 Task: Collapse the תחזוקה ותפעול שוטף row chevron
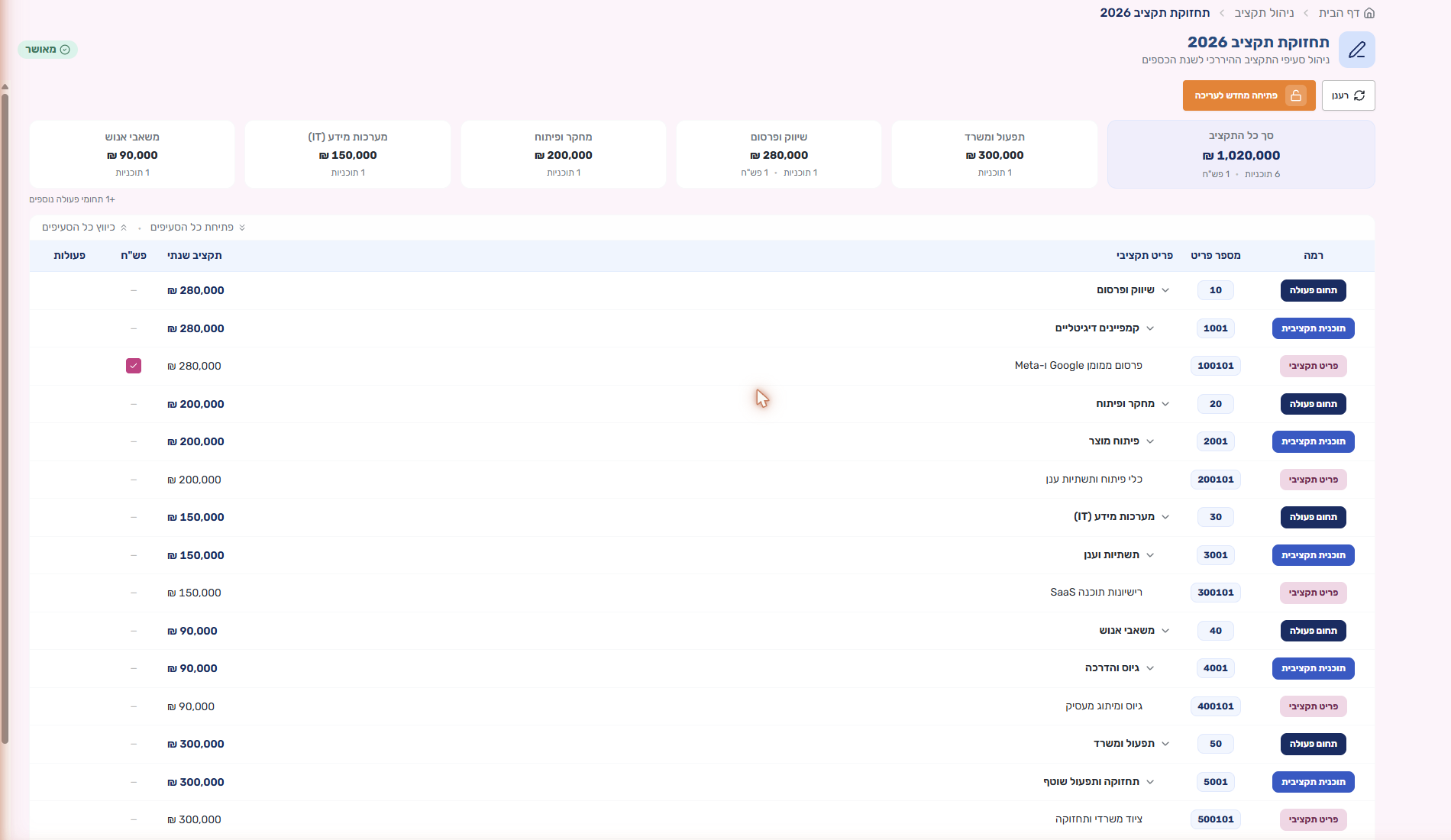click(x=1150, y=782)
